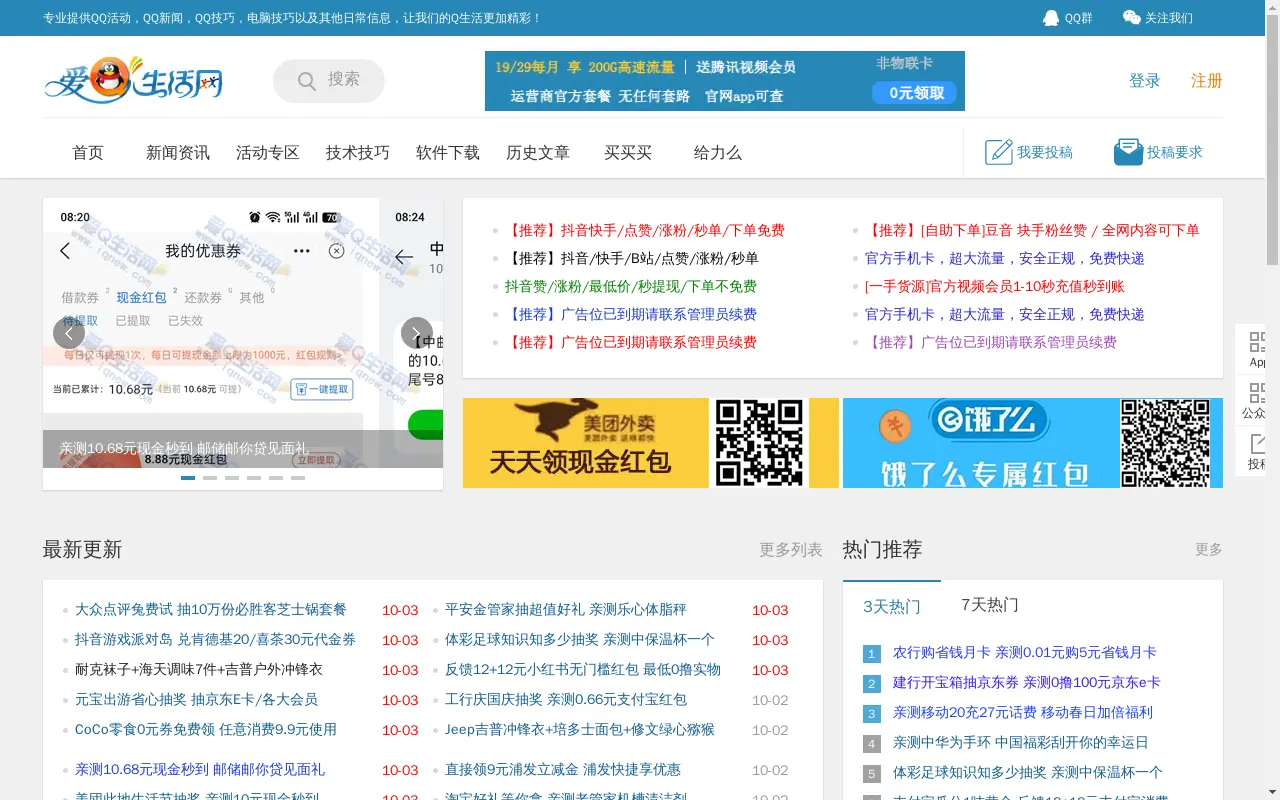The height and width of the screenshot is (800, 1280).
Task: Open the 新闻资讯 menu
Action: 178,153
